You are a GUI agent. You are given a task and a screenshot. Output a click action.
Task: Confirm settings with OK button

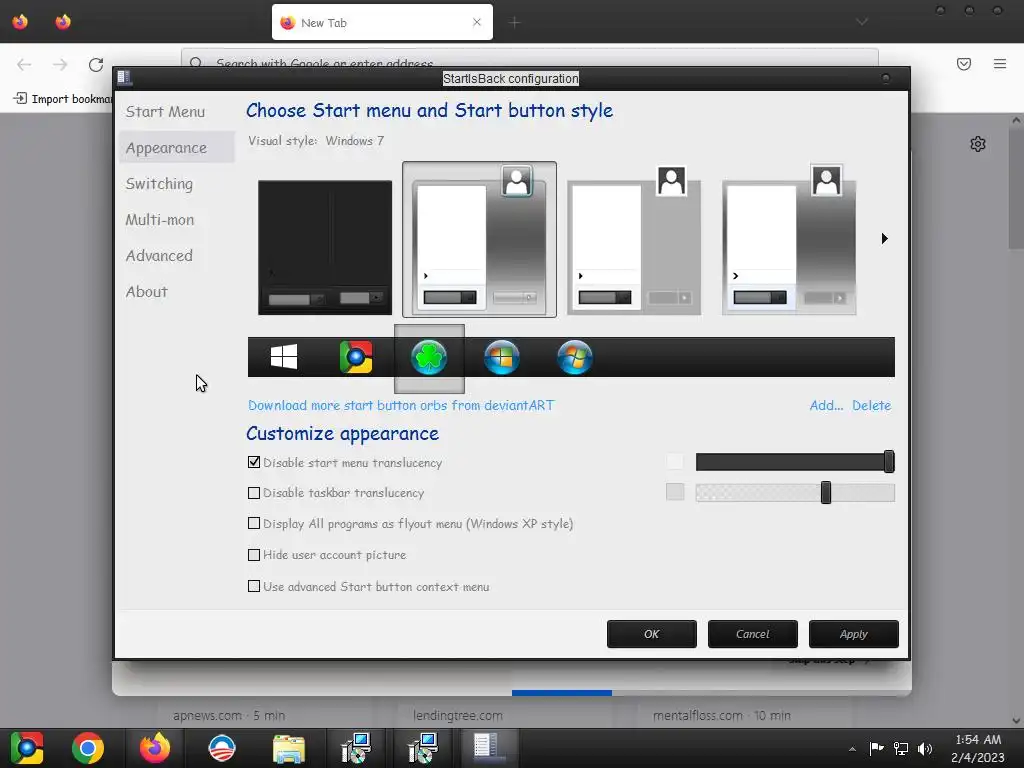(x=652, y=634)
